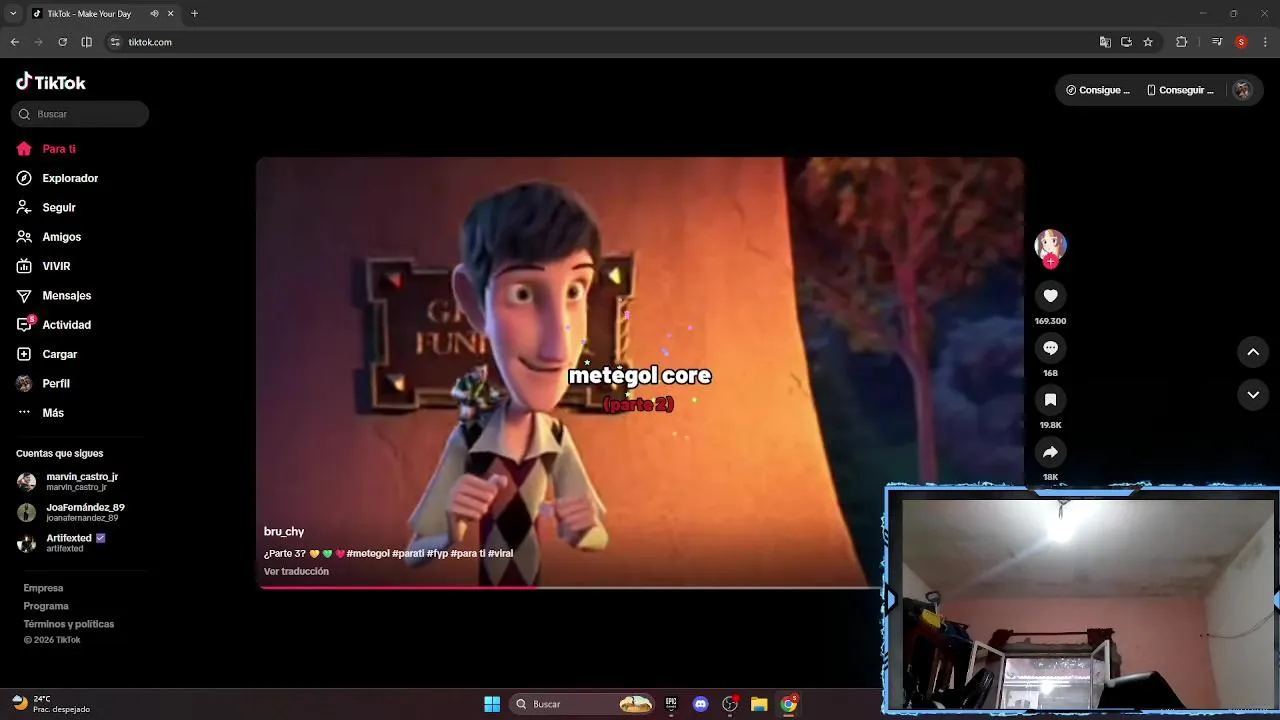Open the Para ti home feed
The image size is (1280, 720).
click(x=46, y=149)
